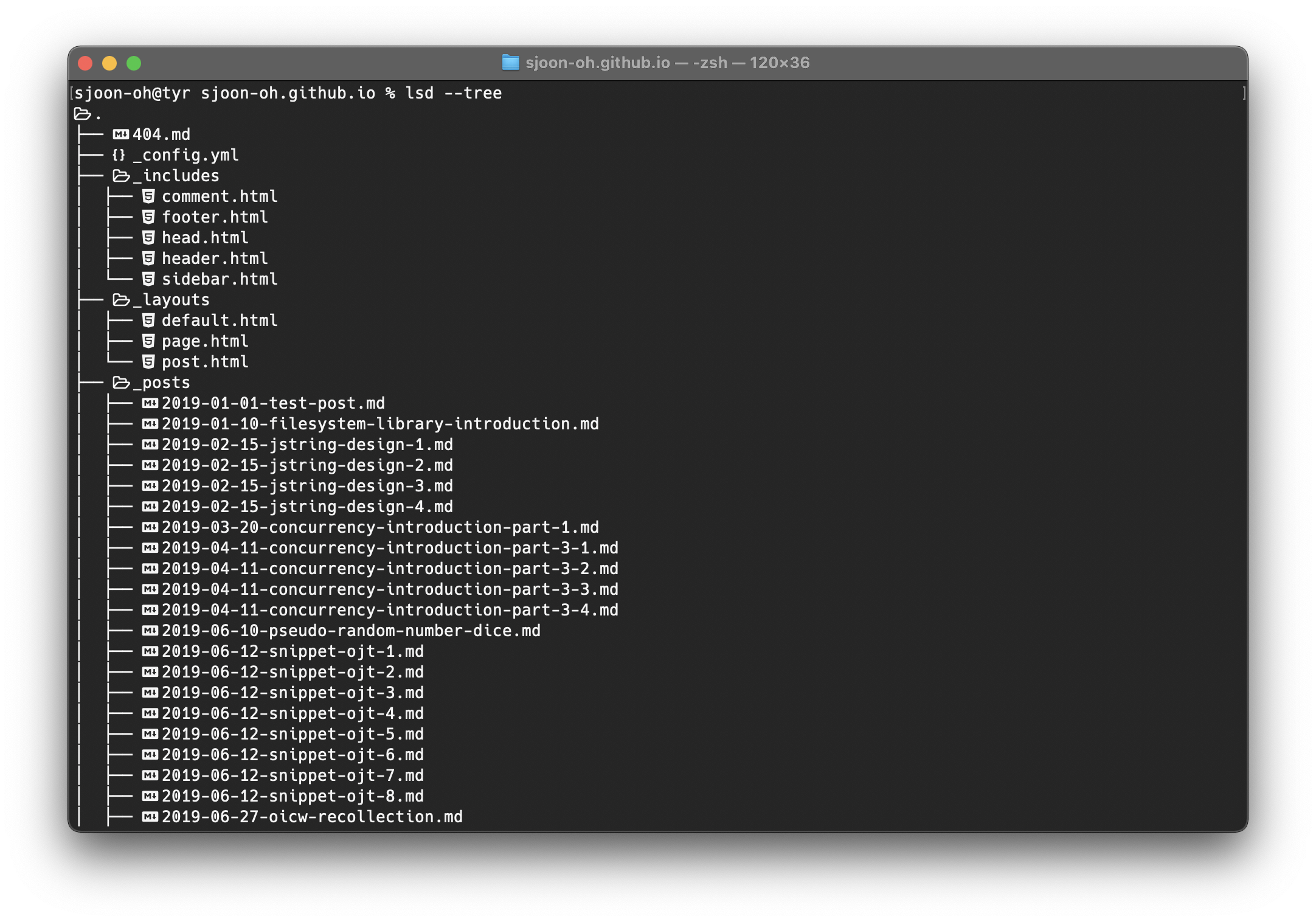Click the page.html file name

click(x=206, y=341)
